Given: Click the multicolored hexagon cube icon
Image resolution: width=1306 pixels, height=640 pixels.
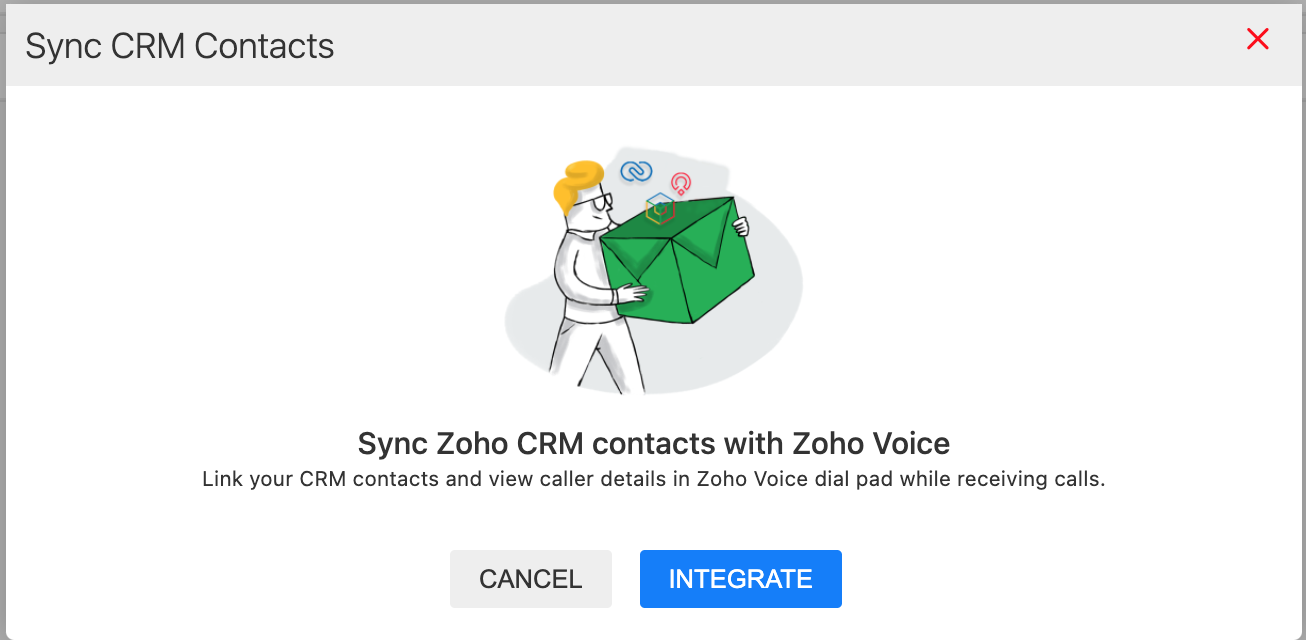Looking at the screenshot, I should click(x=660, y=208).
